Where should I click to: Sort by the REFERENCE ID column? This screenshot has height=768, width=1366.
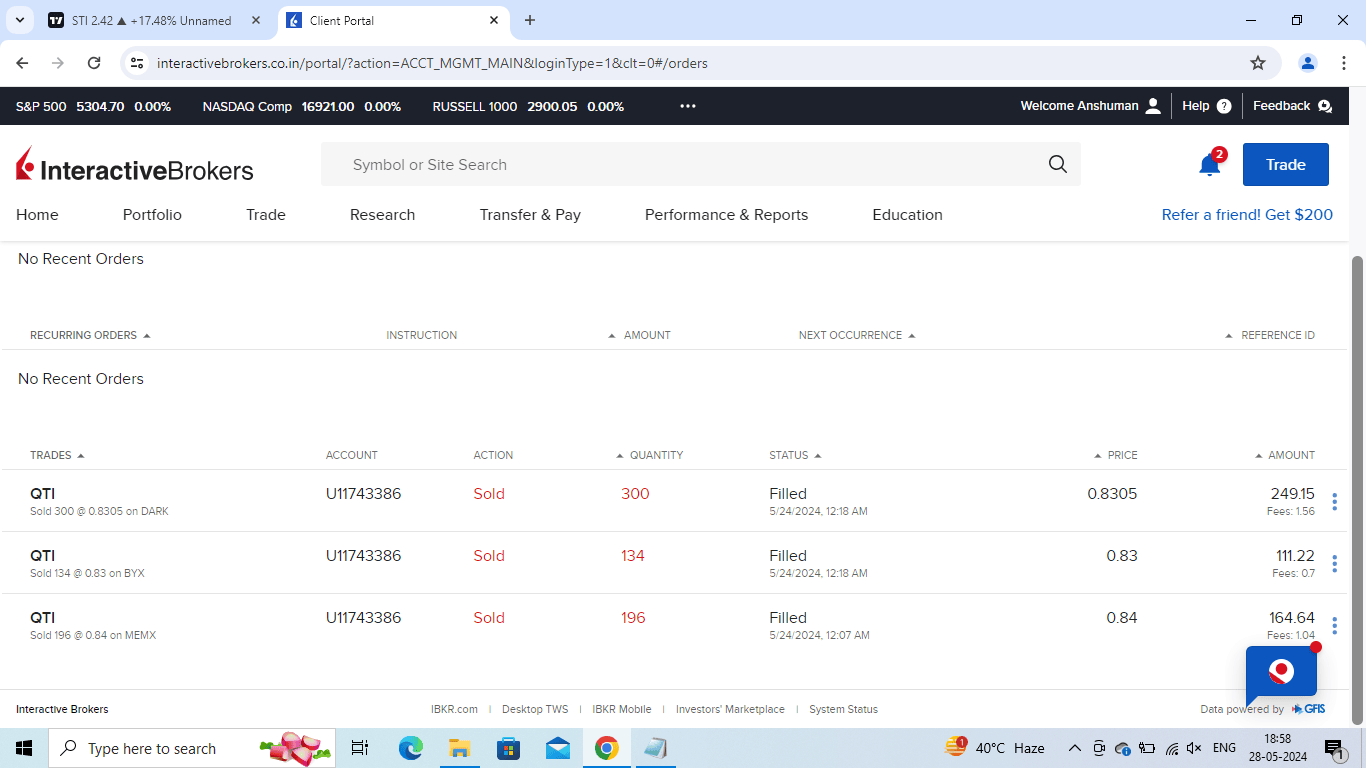pos(1270,335)
